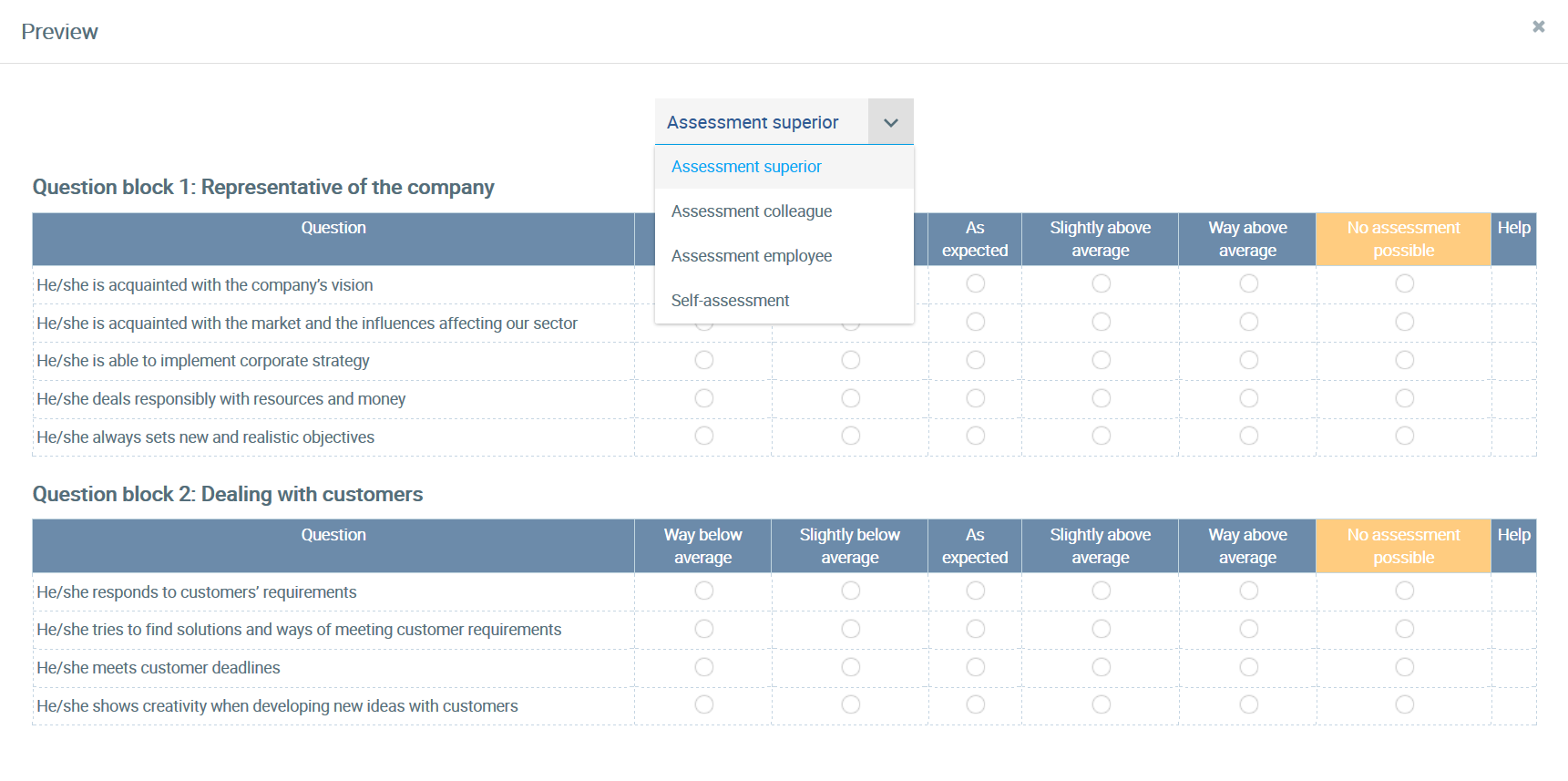Rate customer deadlines as Slightly below average
The image size is (1568, 781).
click(850, 667)
